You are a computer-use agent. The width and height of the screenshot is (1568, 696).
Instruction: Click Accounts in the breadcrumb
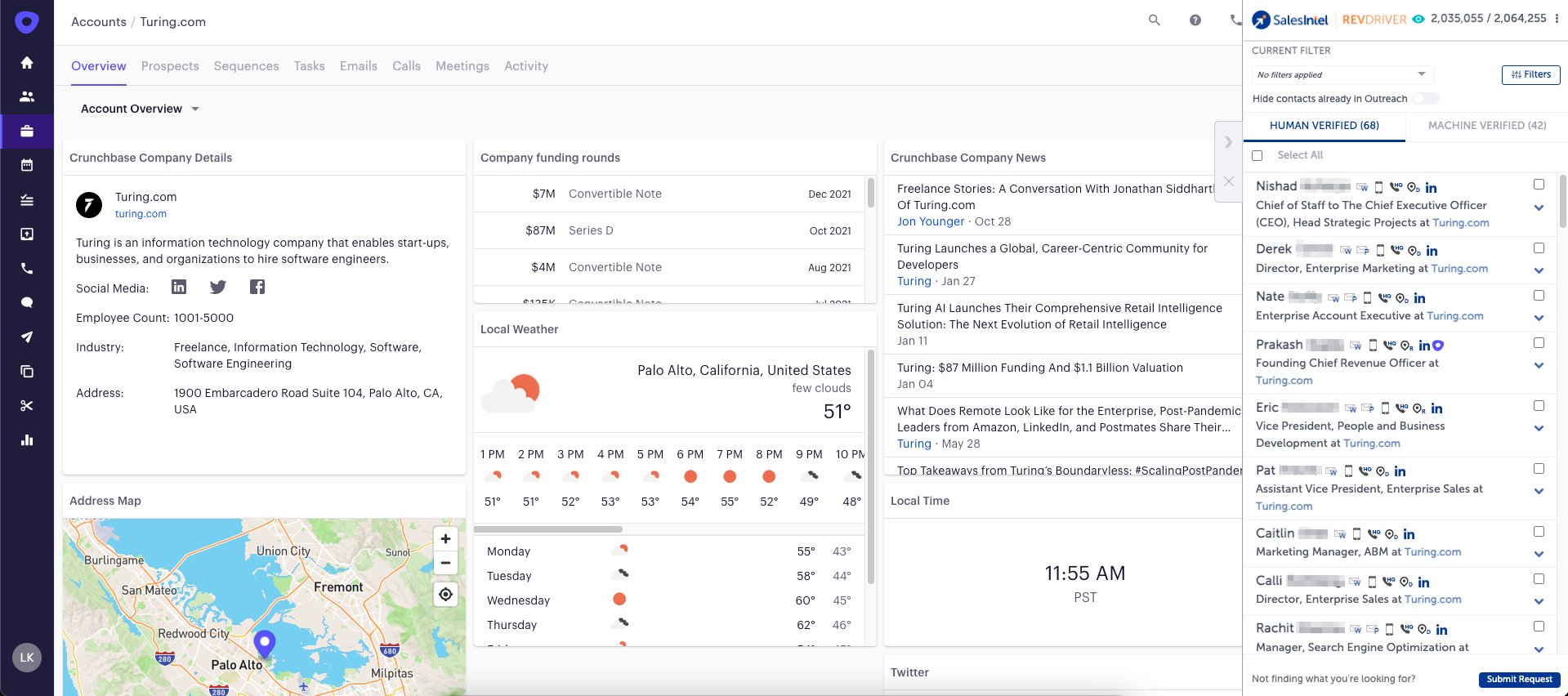click(99, 22)
